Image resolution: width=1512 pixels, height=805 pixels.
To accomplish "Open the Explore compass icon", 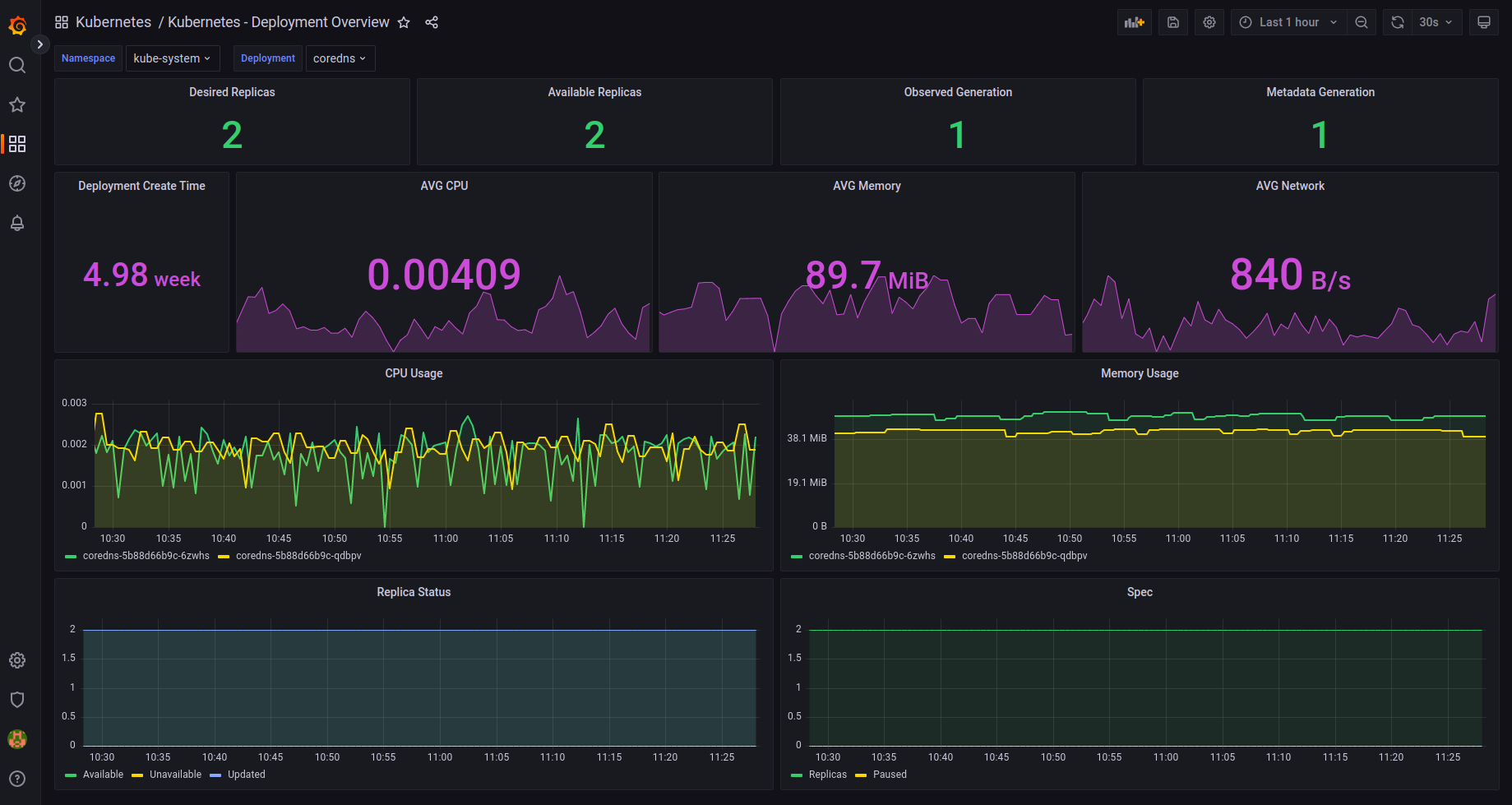I will tap(17, 183).
